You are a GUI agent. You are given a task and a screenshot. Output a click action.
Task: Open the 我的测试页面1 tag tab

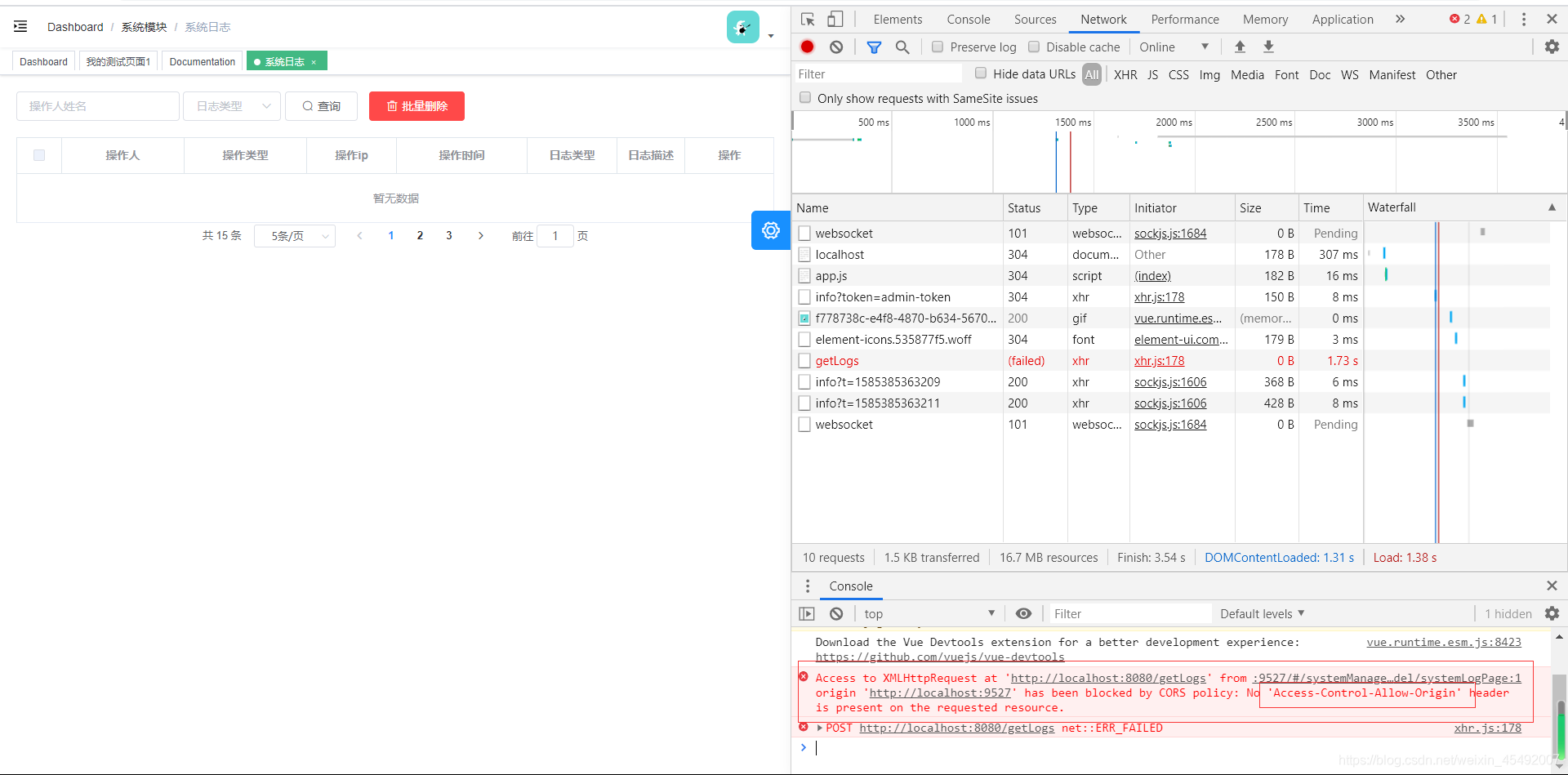coord(118,61)
